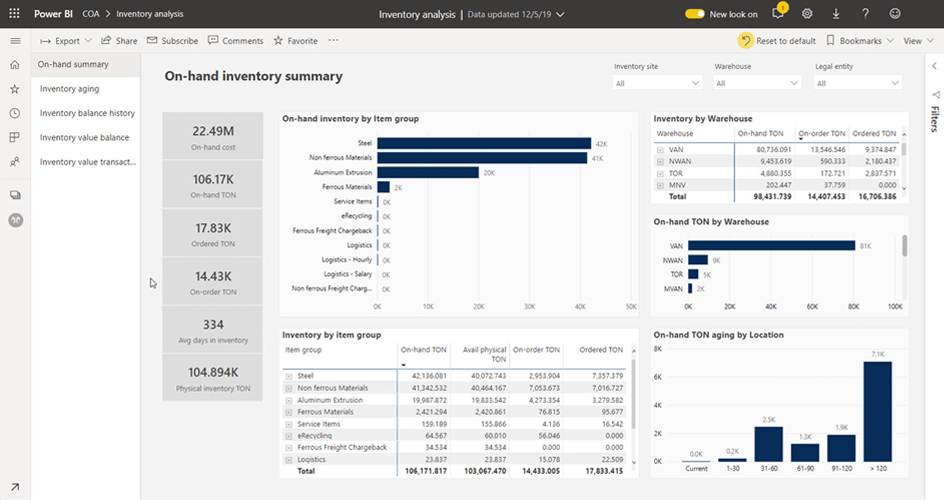Open the Power BI app launcher grid
The width and height of the screenshot is (944, 500).
15,14
